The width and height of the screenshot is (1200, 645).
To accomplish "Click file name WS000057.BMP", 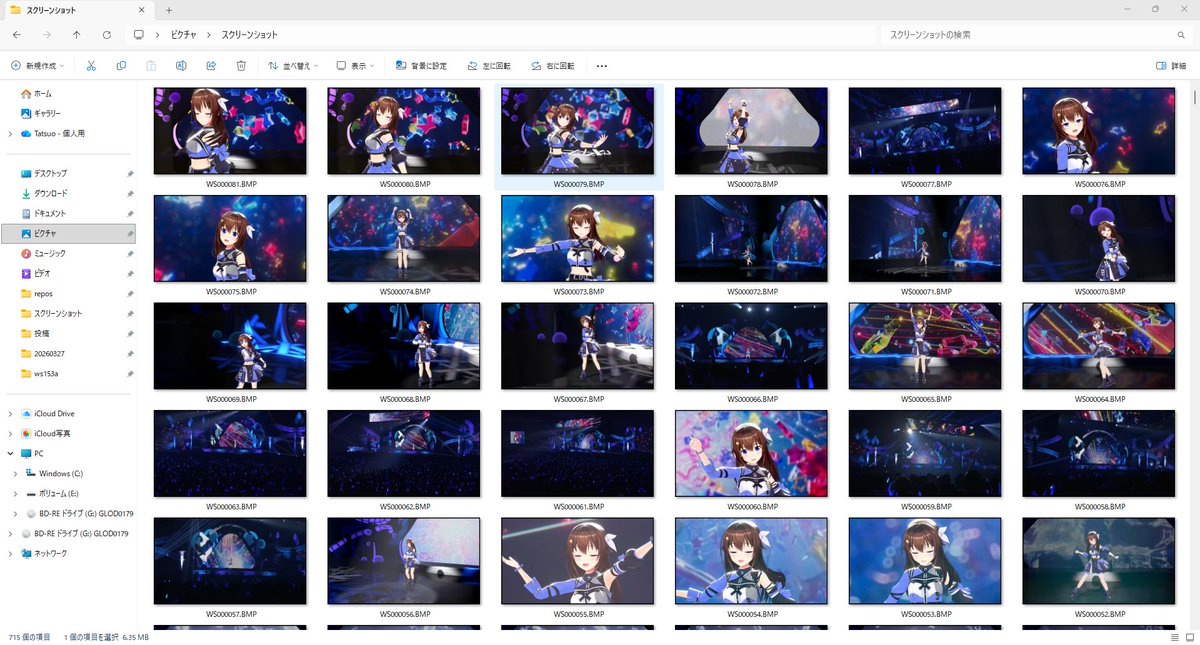I will click(231, 613).
